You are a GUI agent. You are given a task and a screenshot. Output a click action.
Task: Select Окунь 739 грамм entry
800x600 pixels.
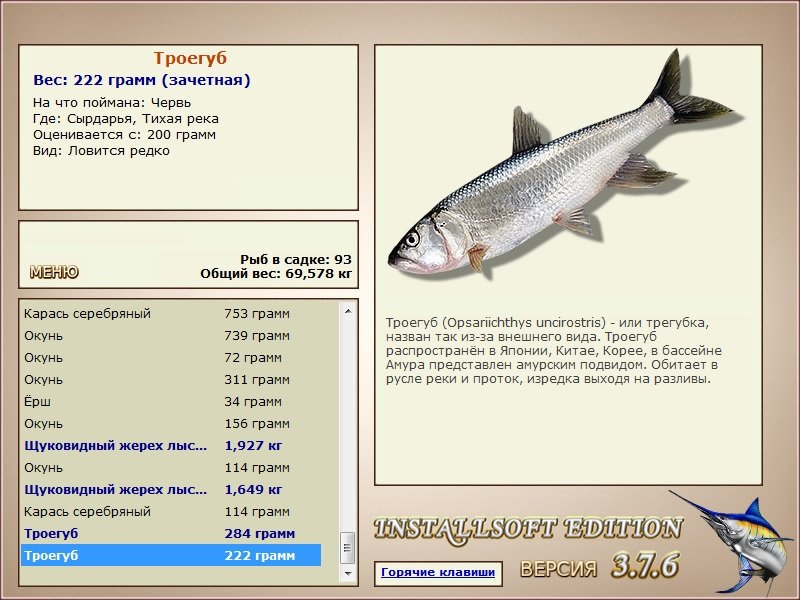[171, 336]
